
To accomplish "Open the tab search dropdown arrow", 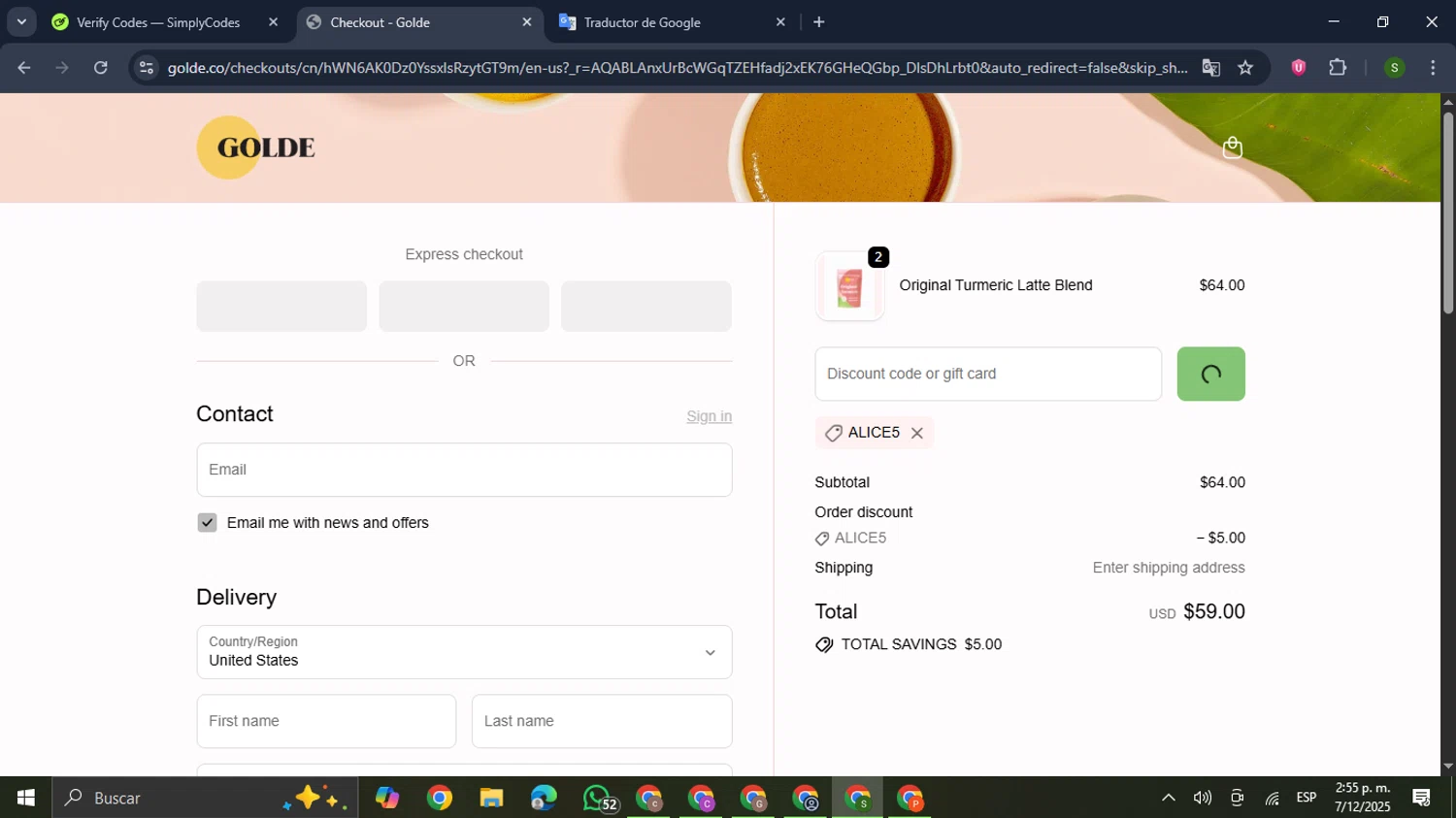I will [21, 21].
